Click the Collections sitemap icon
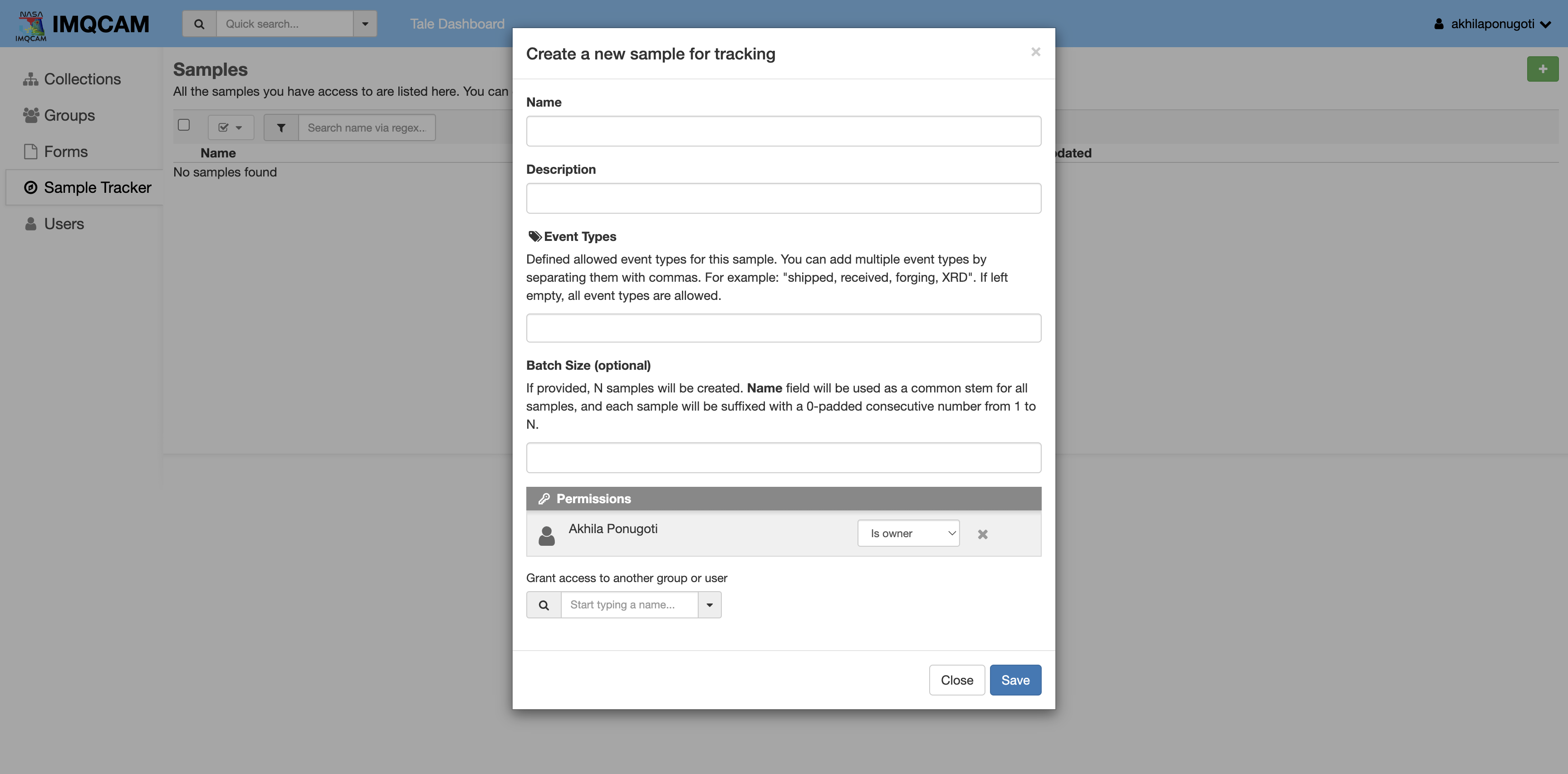This screenshot has height=774, width=1568. pyautogui.click(x=30, y=79)
